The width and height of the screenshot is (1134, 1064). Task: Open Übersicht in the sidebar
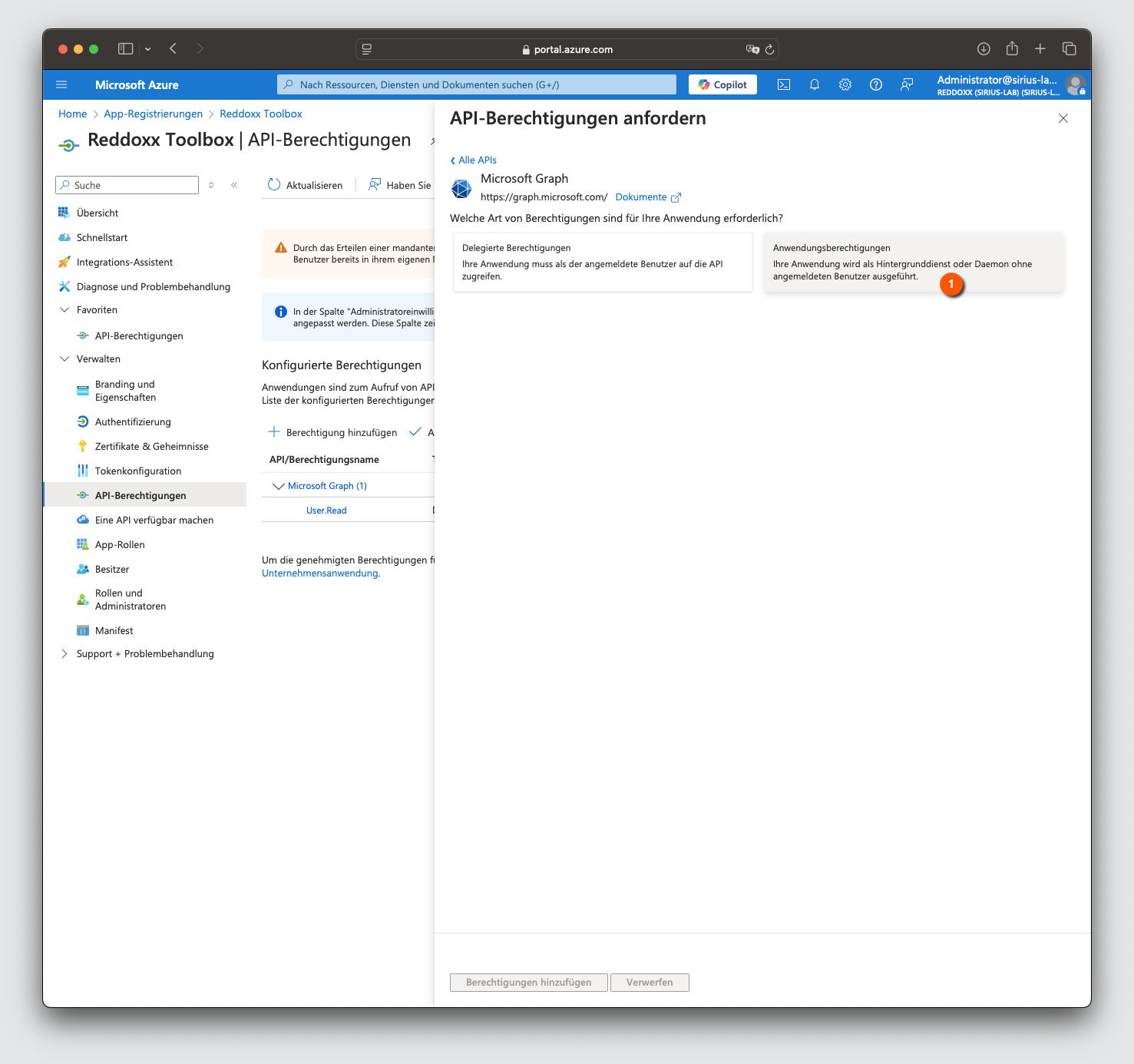98,213
